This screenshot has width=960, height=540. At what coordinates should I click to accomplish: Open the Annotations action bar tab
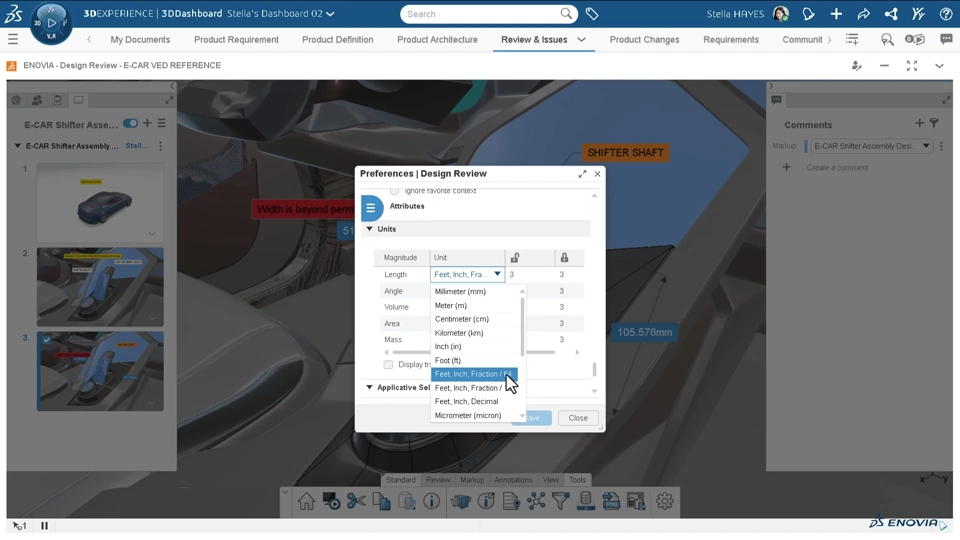click(x=513, y=480)
